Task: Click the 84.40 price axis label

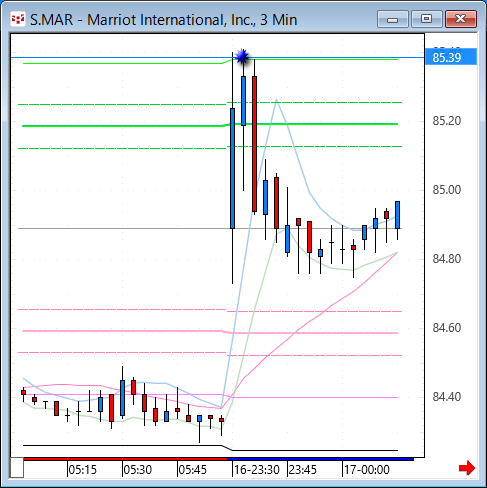Action: click(447, 397)
